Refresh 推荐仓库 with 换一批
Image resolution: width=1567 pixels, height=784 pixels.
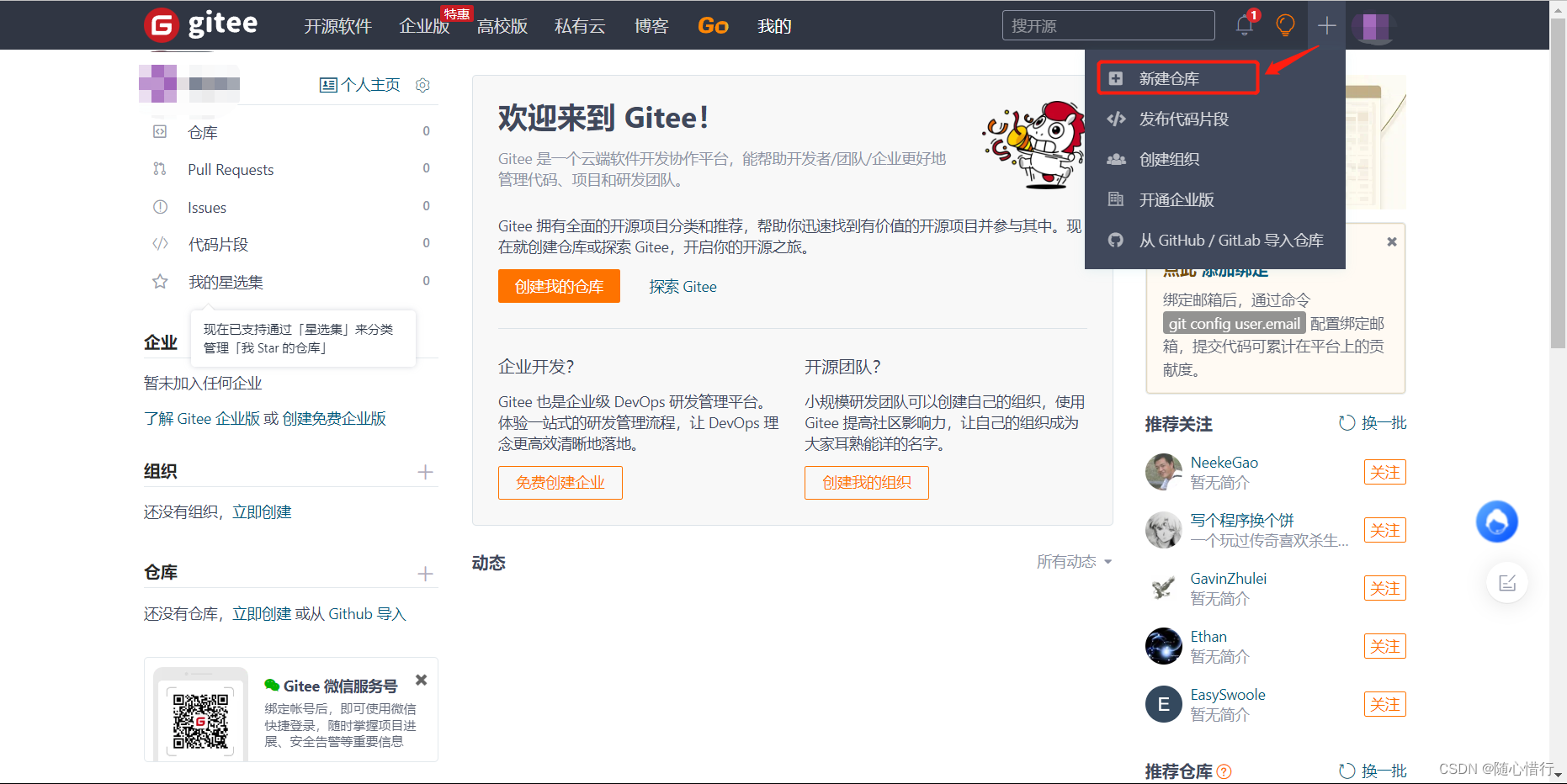point(1373,771)
